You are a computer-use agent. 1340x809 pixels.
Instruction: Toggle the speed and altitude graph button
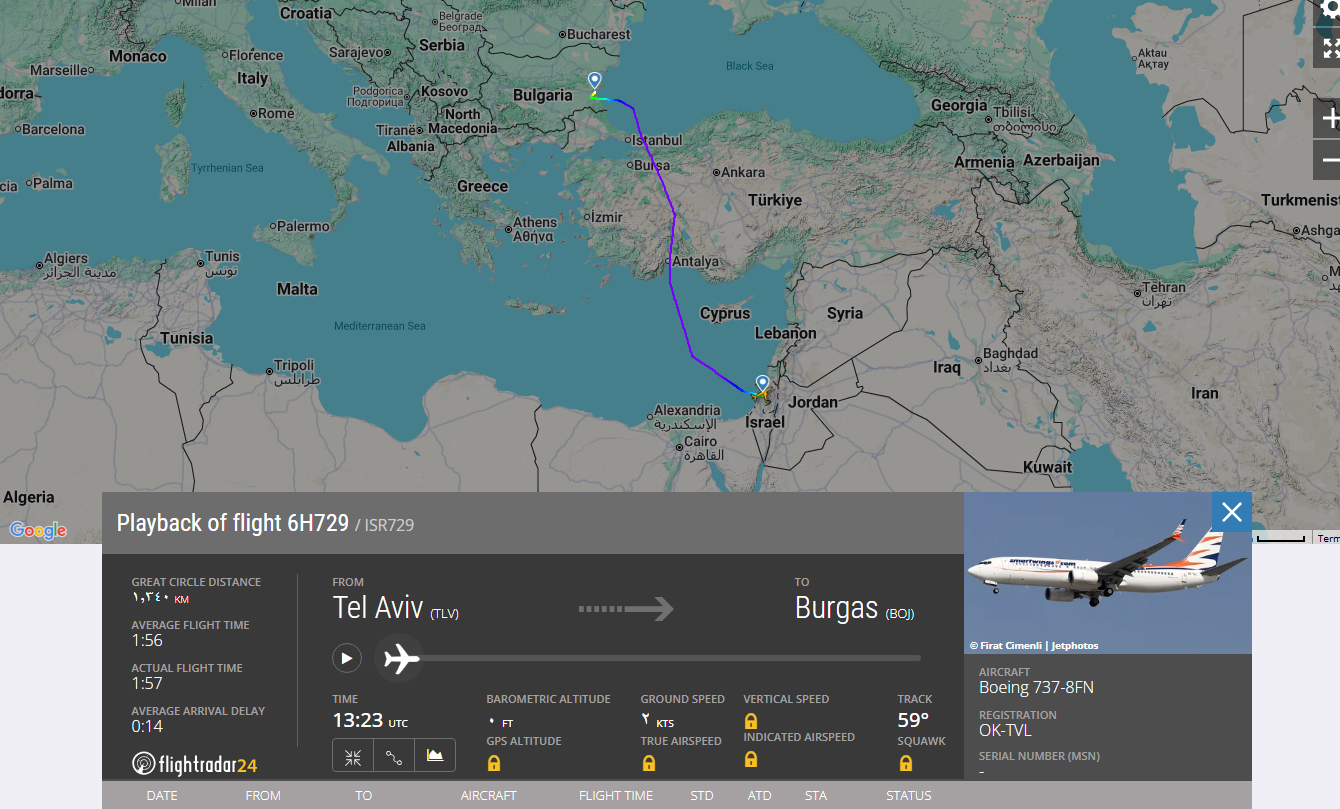pyautogui.click(x=435, y=756)
